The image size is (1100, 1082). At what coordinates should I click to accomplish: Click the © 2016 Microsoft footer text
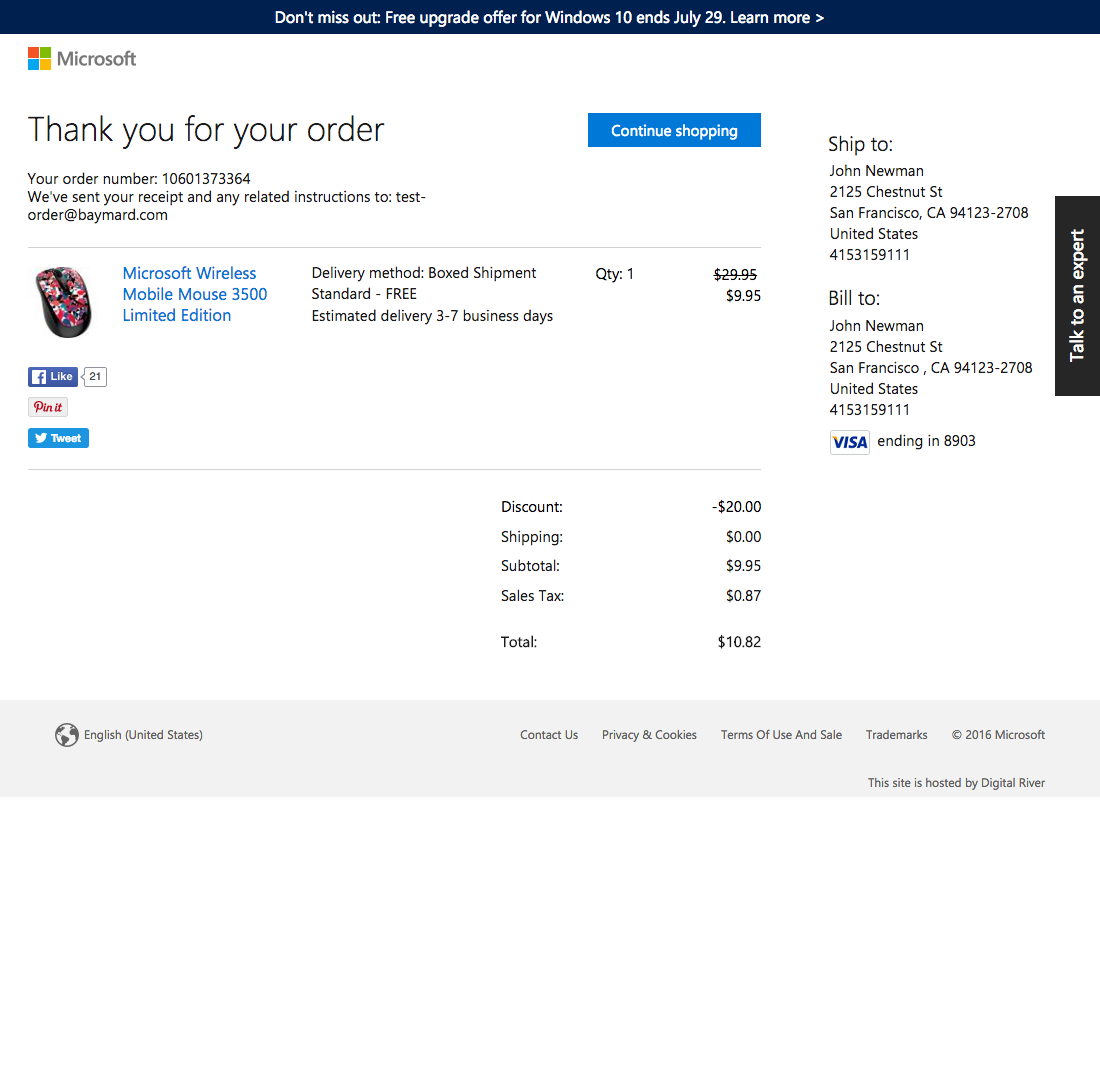pos(998,734)
